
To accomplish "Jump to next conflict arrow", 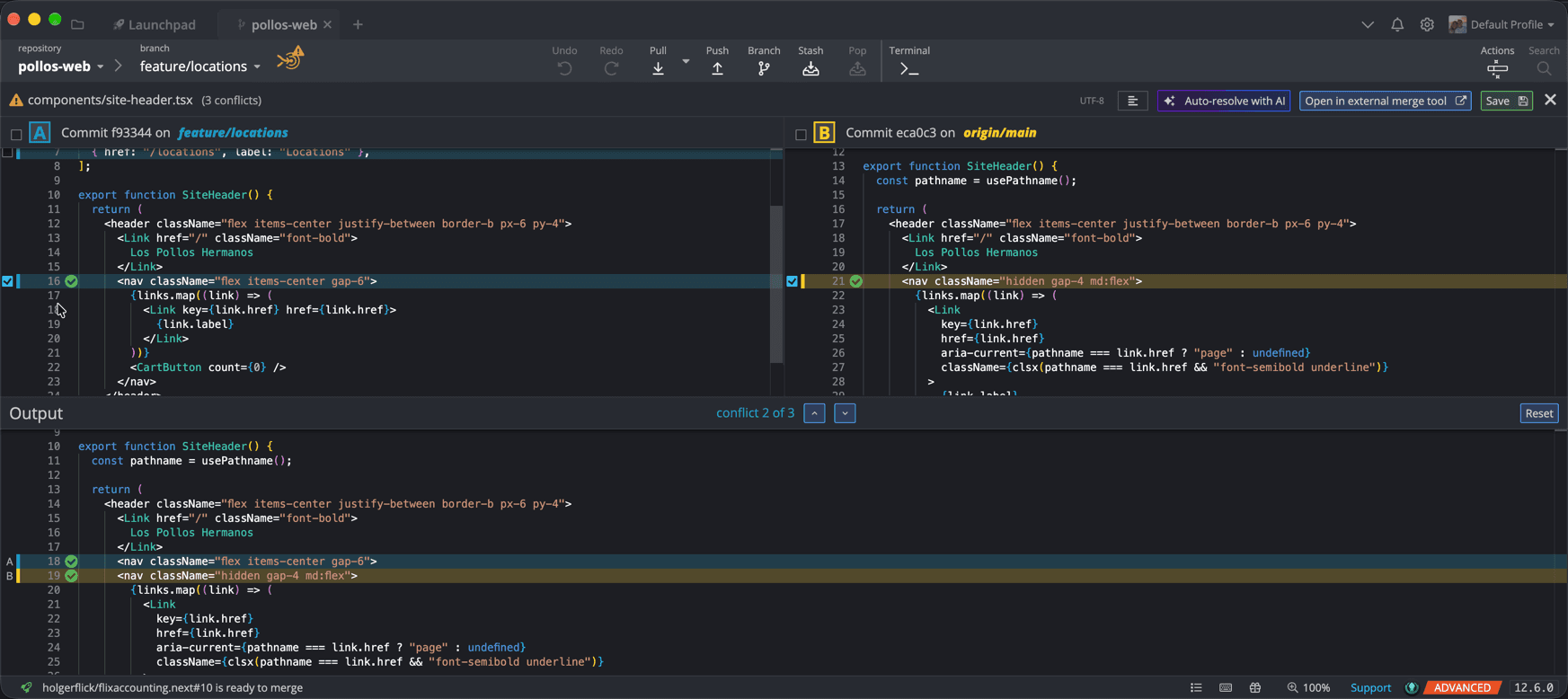I will tap(845, 413).
